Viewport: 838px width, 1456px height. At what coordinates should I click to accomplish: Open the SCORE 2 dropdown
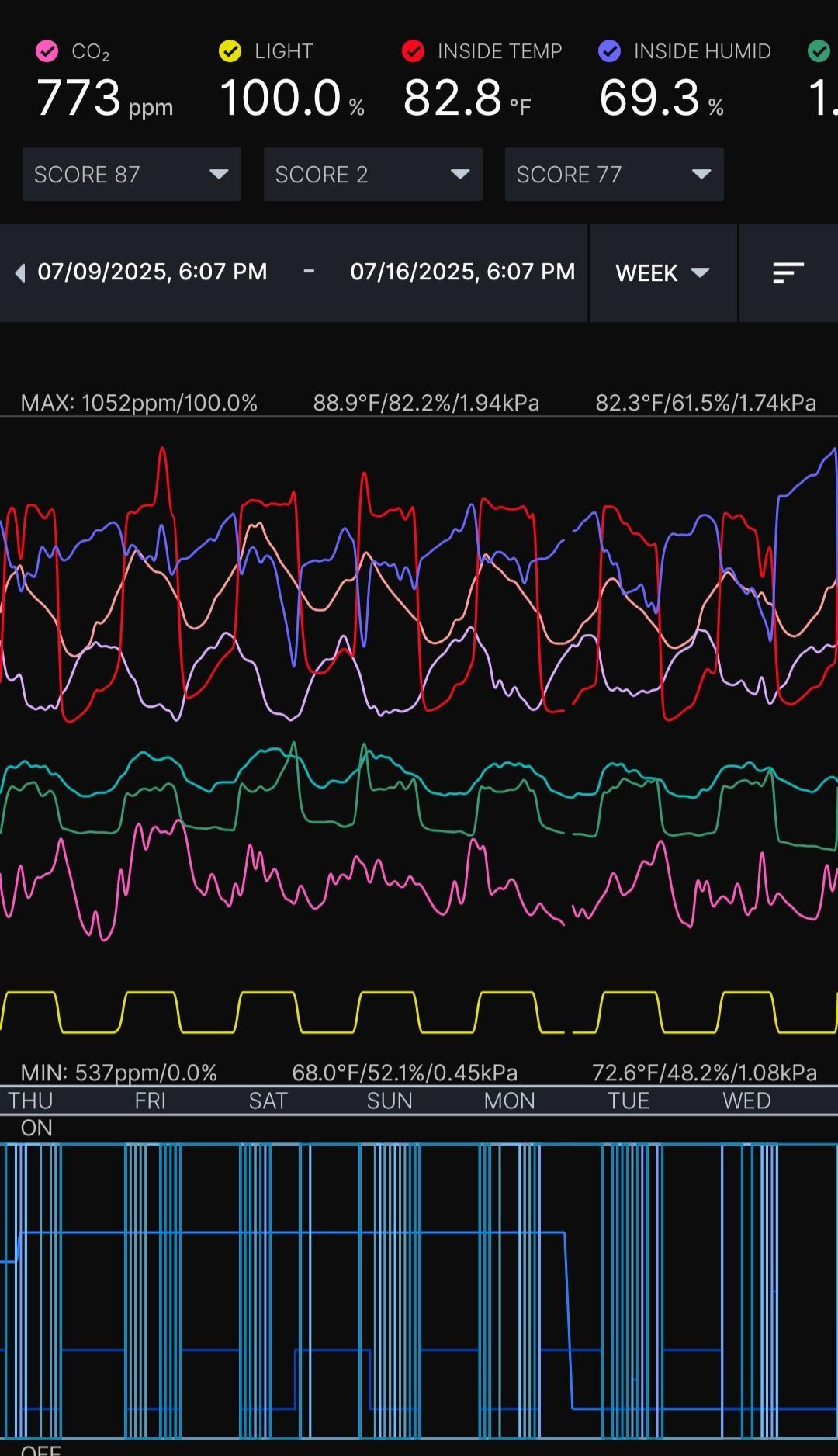tap(373, 175)
